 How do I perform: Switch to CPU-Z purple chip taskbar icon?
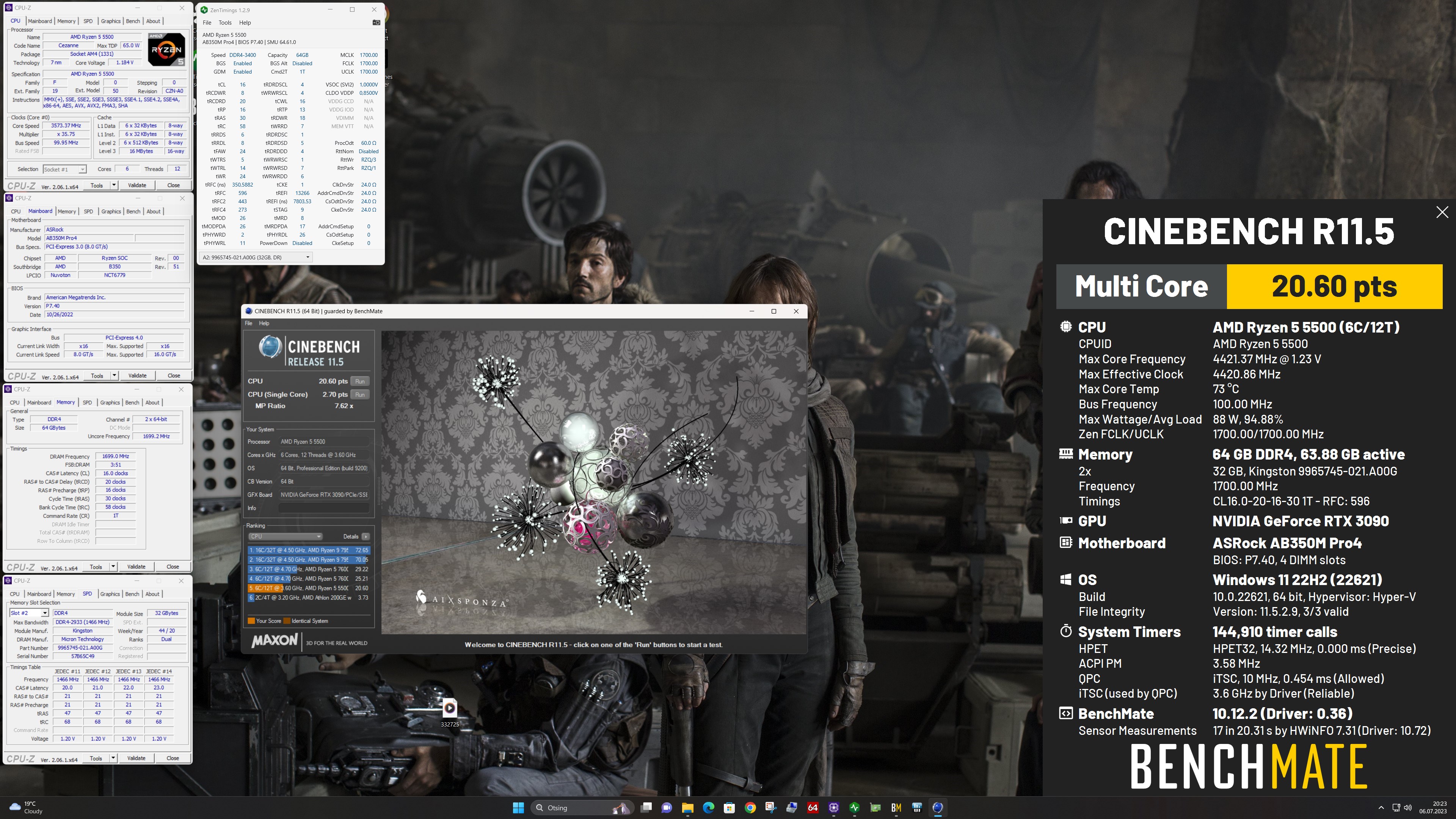click(x=834, y=808)
